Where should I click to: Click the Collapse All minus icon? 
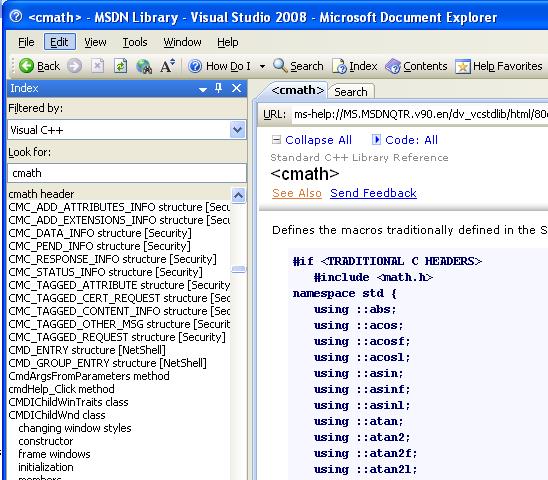coord(276,140)
